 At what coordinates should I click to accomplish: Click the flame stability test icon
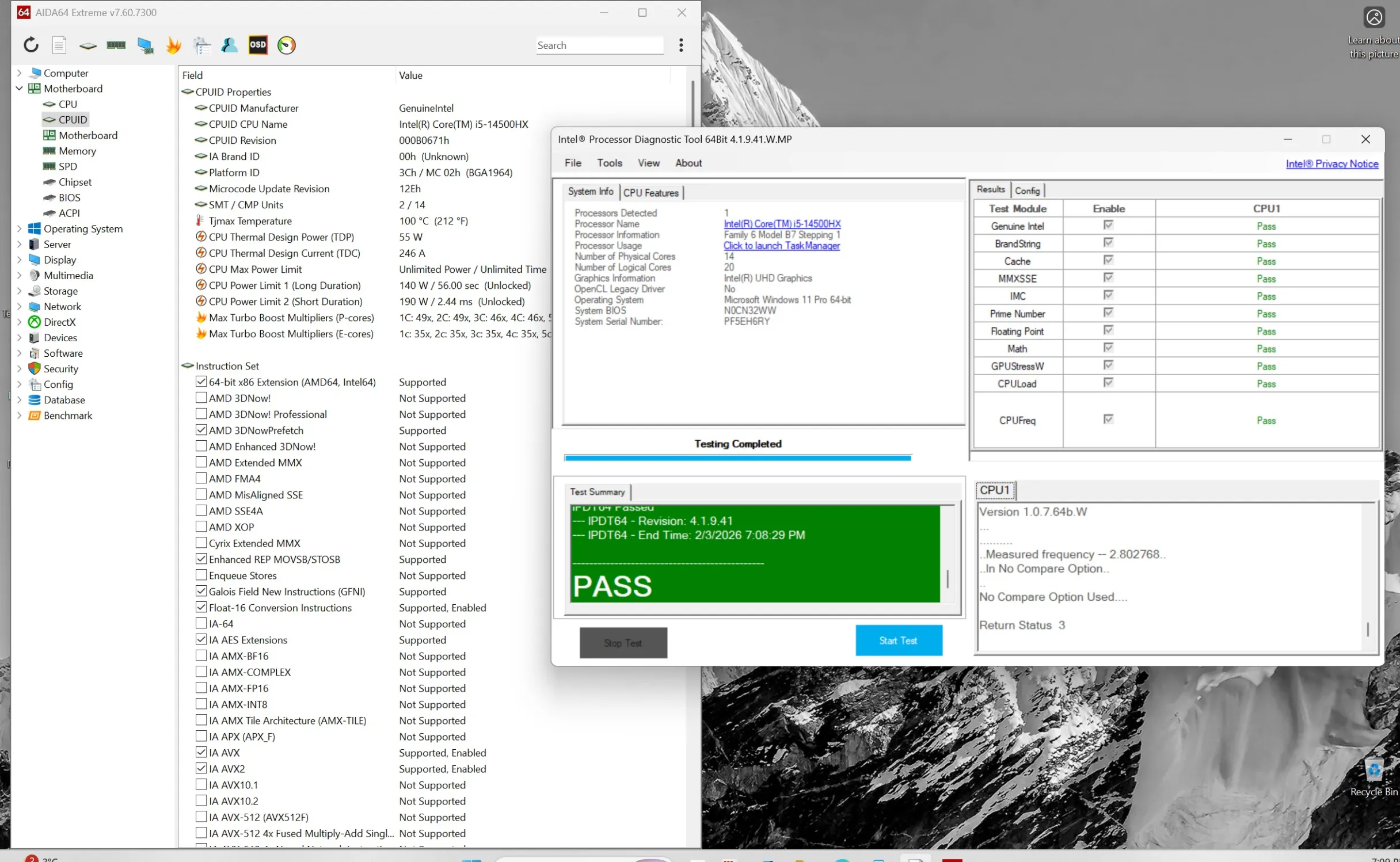click(173, 45)
